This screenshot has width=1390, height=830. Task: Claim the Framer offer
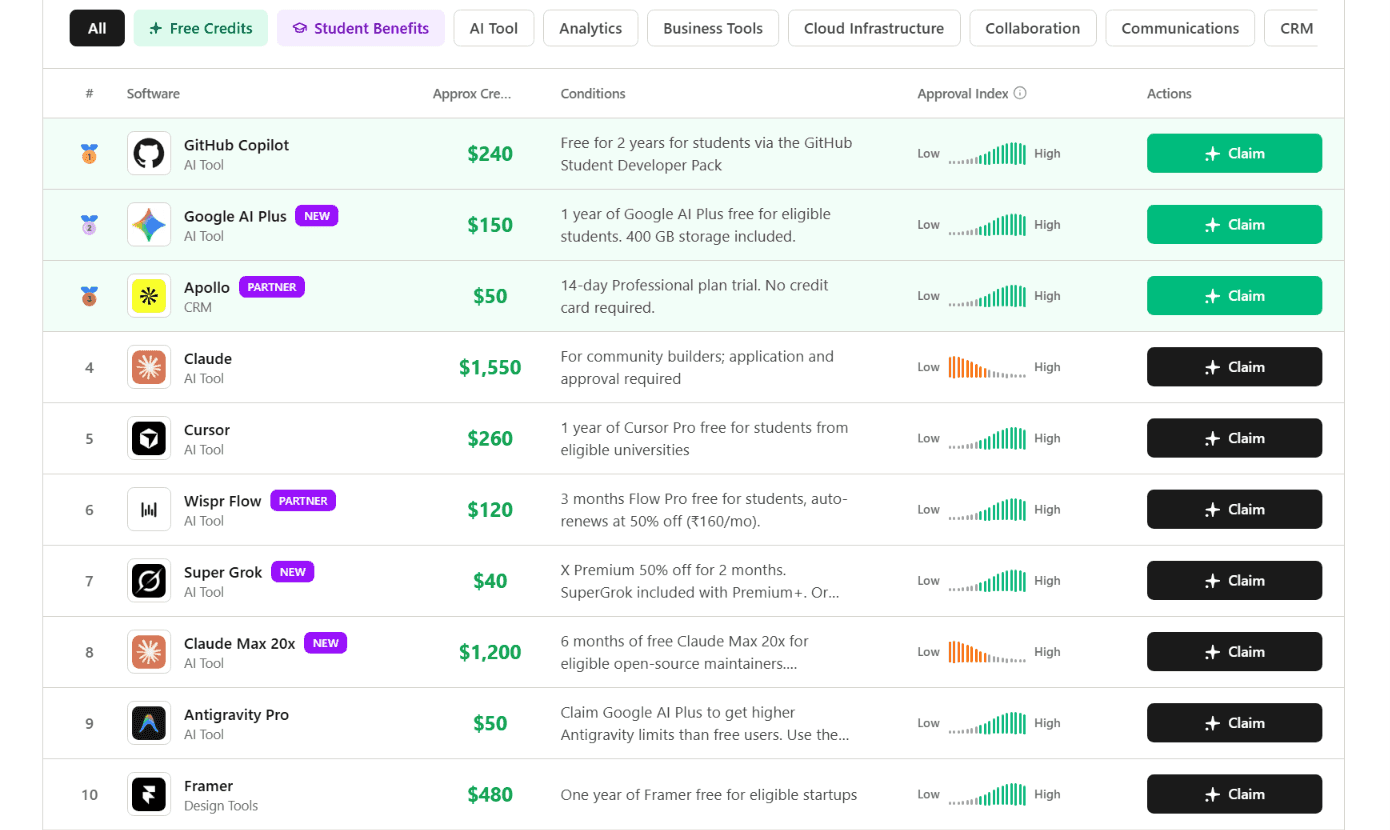1234,794
